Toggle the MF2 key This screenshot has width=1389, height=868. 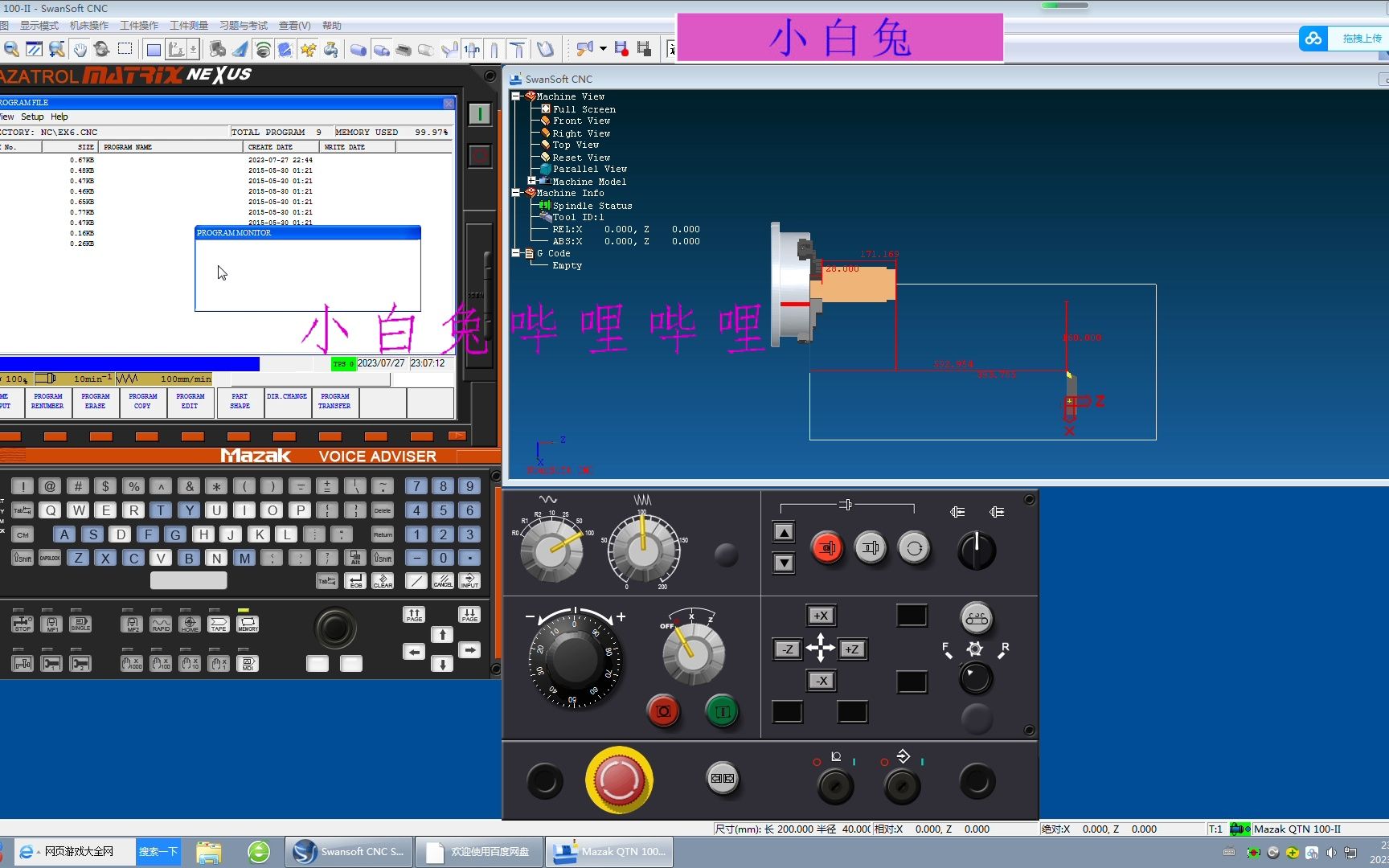tap(133, 624)
